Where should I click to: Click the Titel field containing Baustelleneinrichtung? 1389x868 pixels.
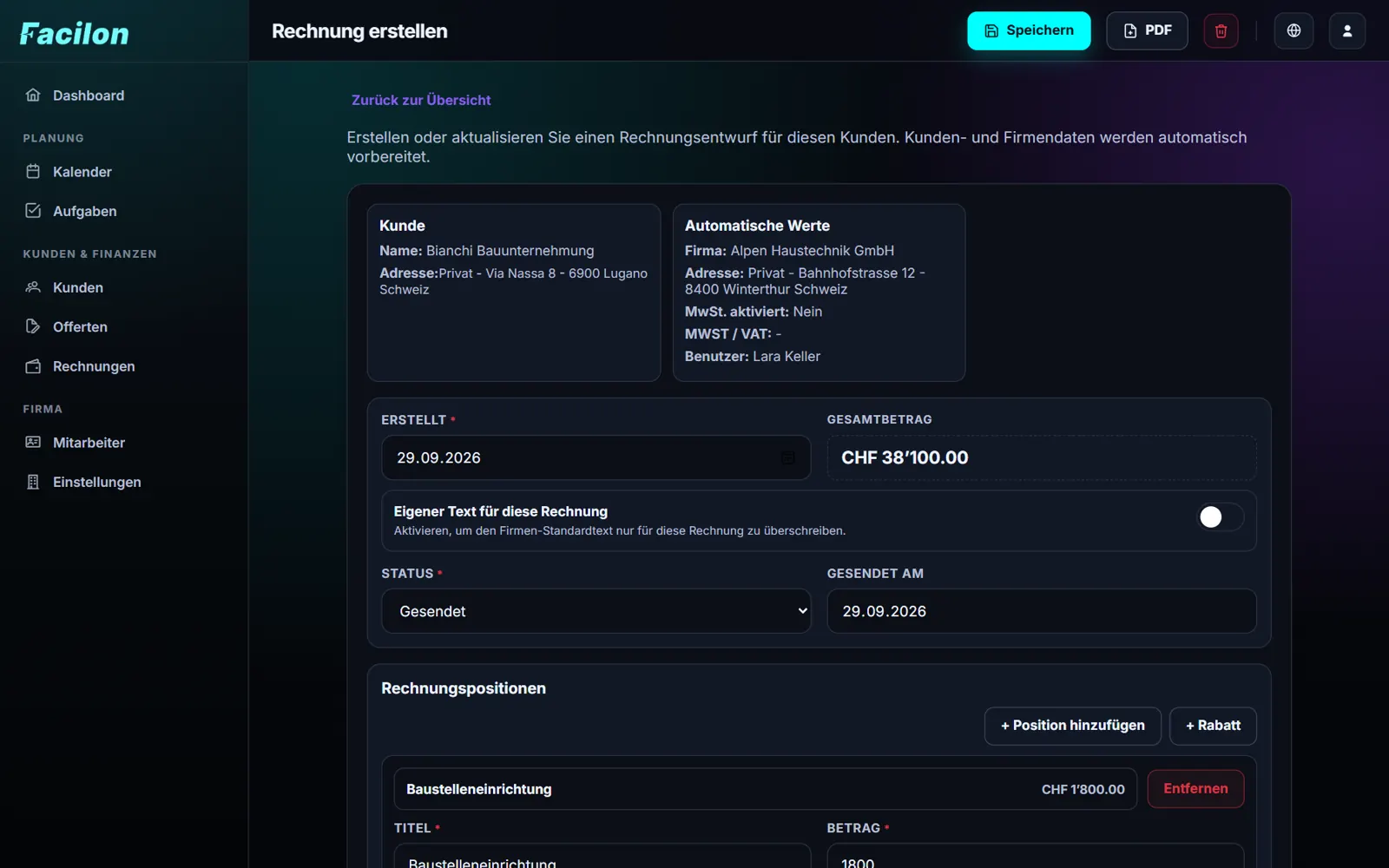click(x=602, y=856)
